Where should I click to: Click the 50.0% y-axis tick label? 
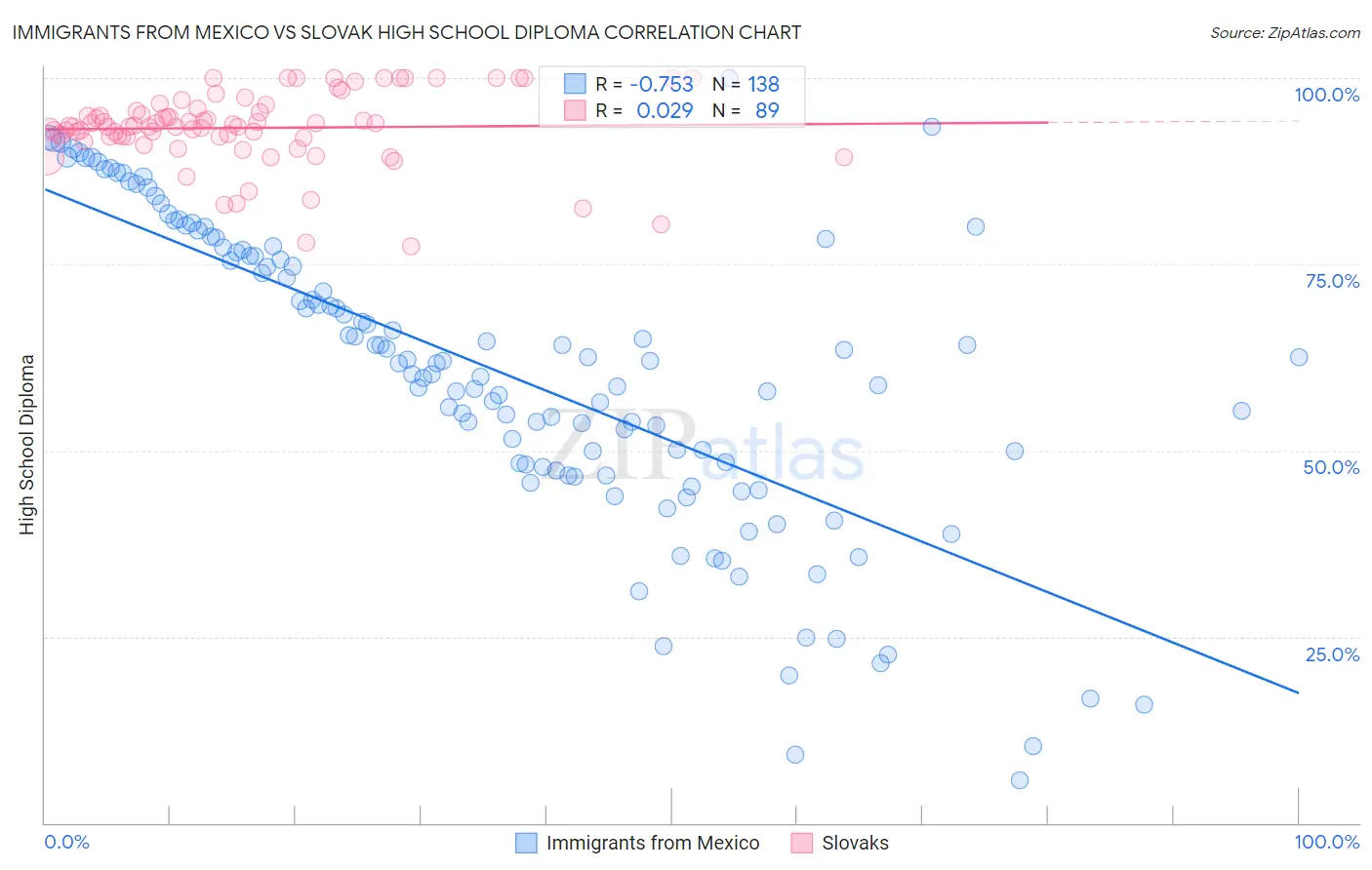tap(1332, 467)
